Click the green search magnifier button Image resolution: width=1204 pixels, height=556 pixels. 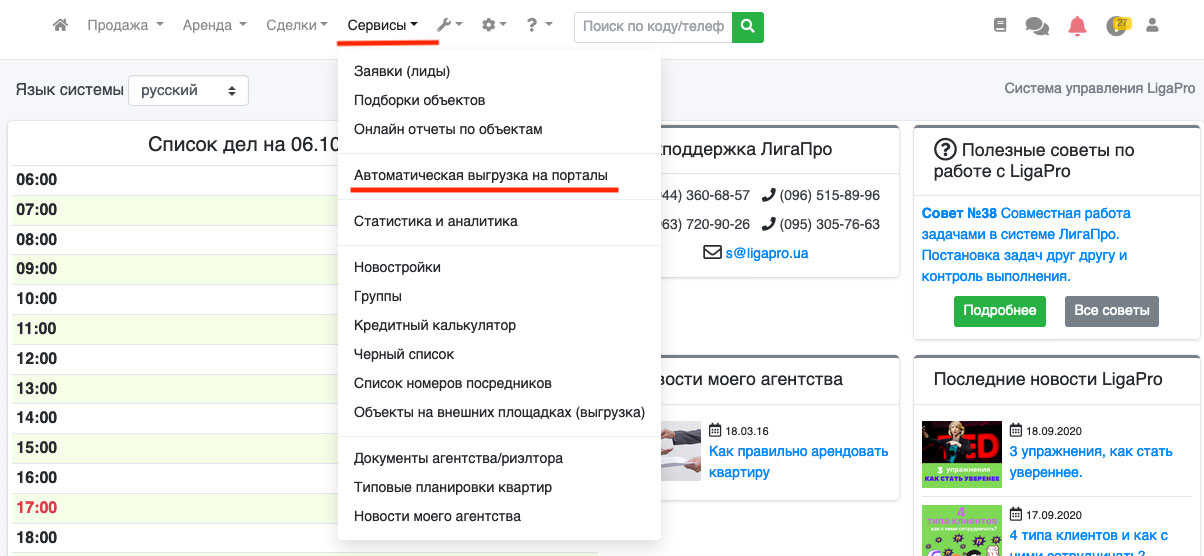[748, 27]
